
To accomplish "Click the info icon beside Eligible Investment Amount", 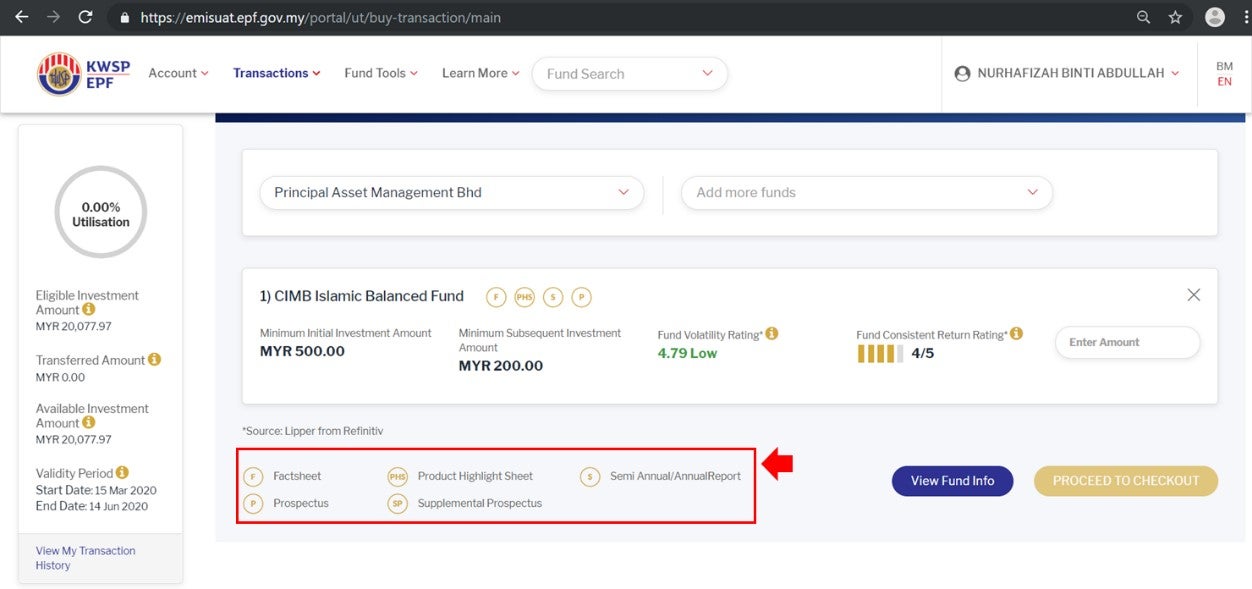I will 89,310.
